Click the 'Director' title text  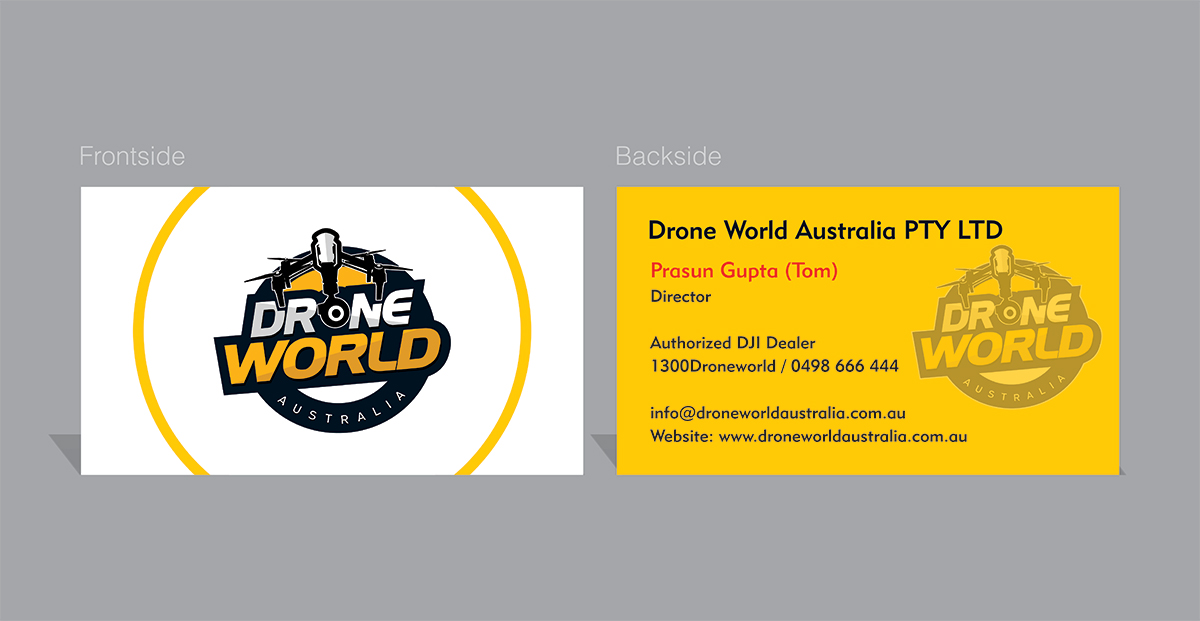point(680,297)
